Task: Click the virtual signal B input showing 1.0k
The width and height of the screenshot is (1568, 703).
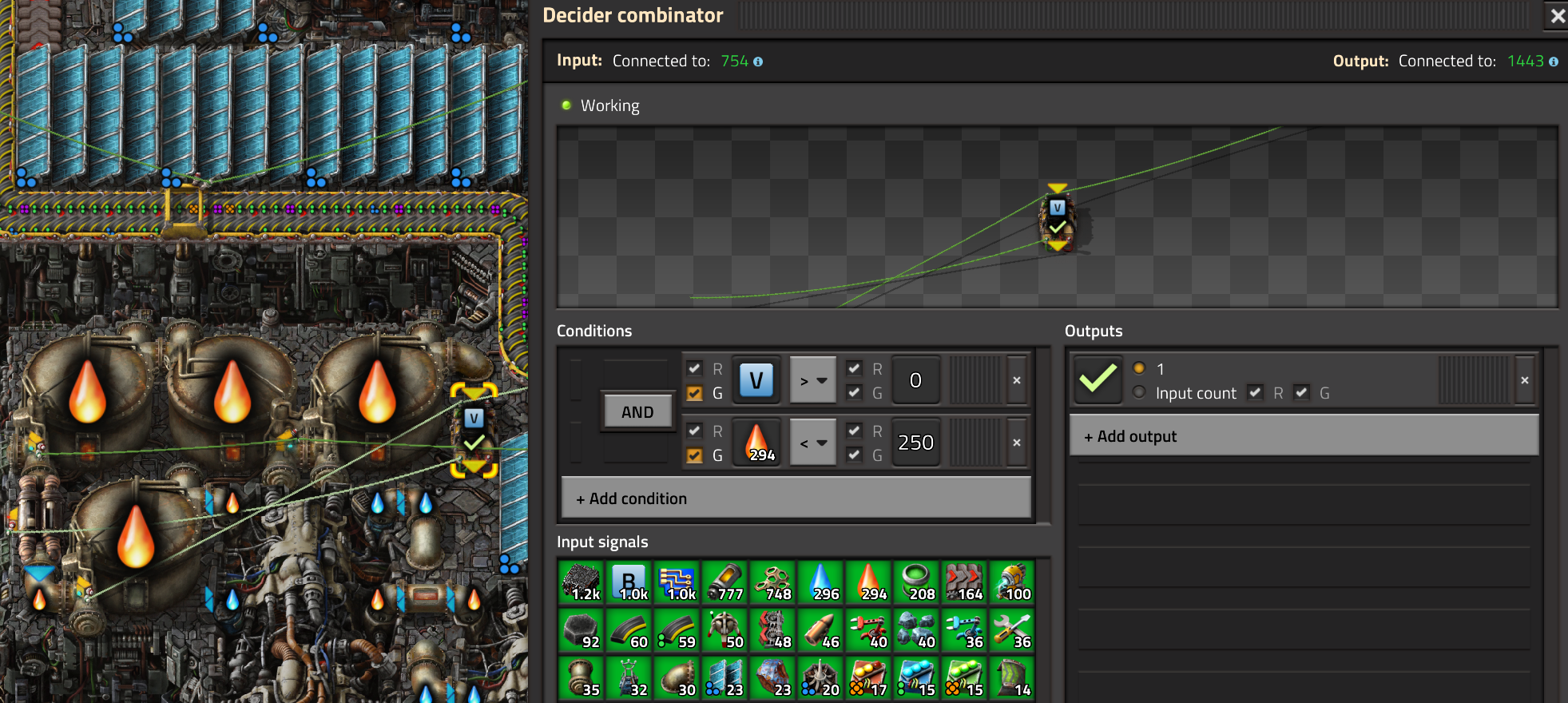Action: [629, 582]
